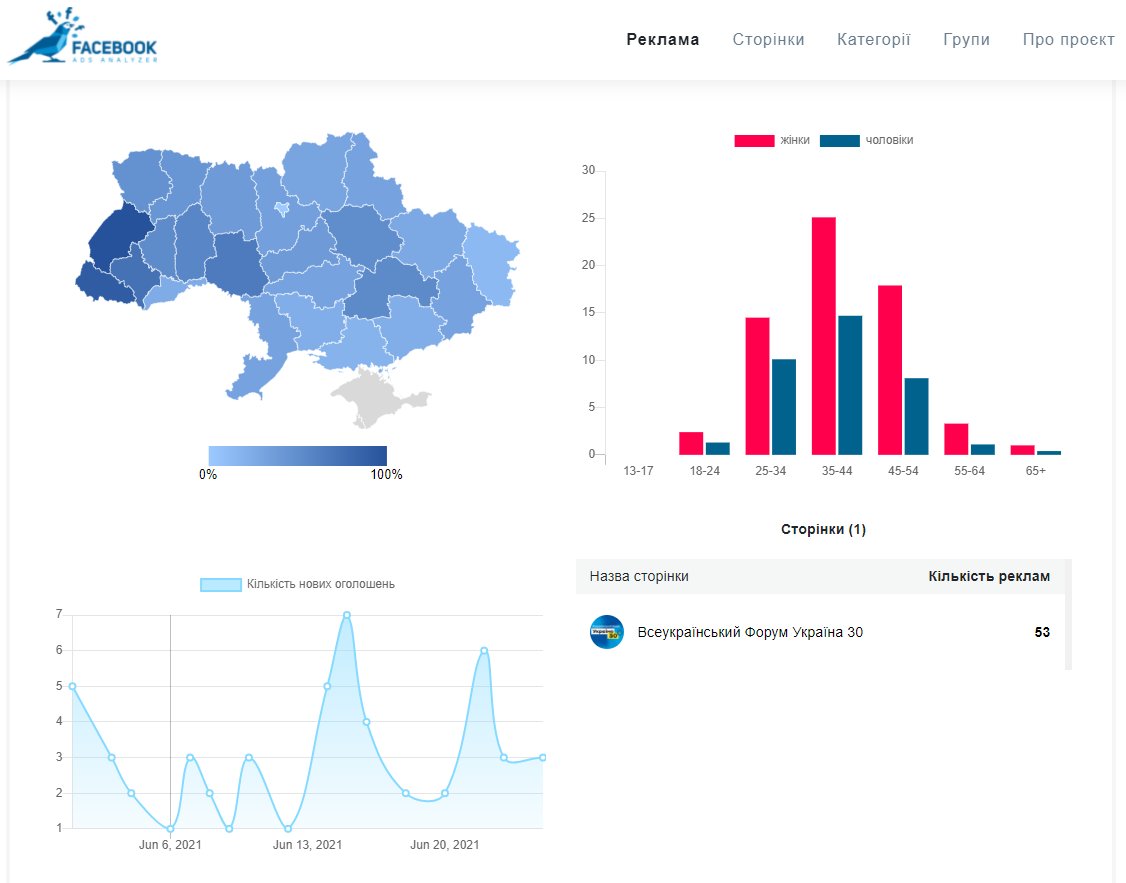Navigate to the Групи section
This screenshot has width=1126, height=883.
tap(966, 40)
